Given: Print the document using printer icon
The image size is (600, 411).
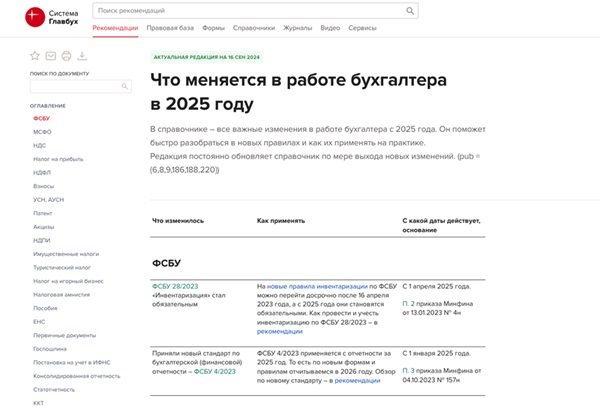Looking at the screenshot, I should pos(66,56).
